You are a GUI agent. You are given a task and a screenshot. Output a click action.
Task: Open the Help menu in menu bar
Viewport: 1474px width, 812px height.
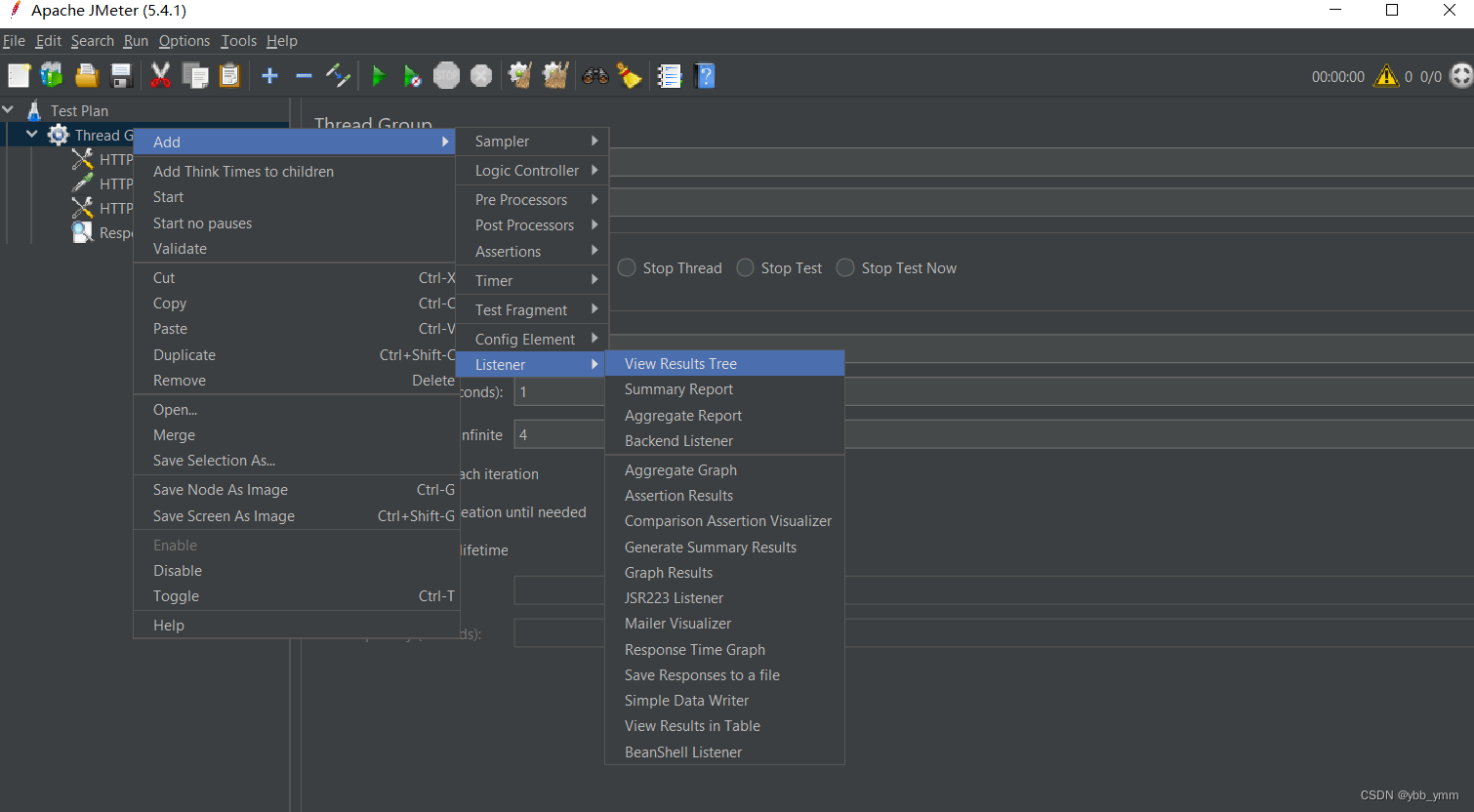[282, 41]
